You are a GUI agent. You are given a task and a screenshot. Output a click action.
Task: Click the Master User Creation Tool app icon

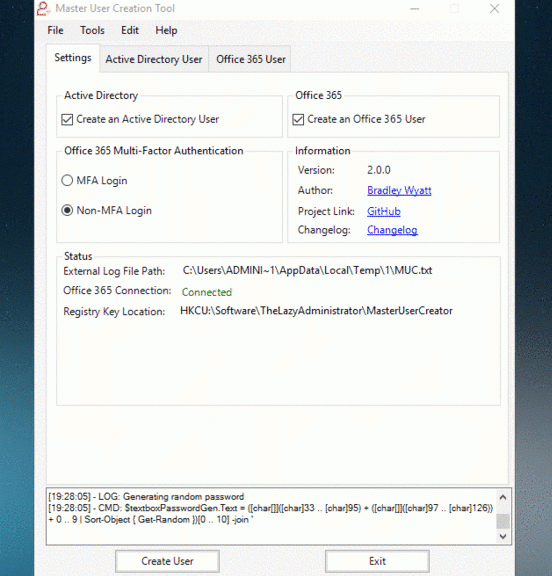pos(43,8)
